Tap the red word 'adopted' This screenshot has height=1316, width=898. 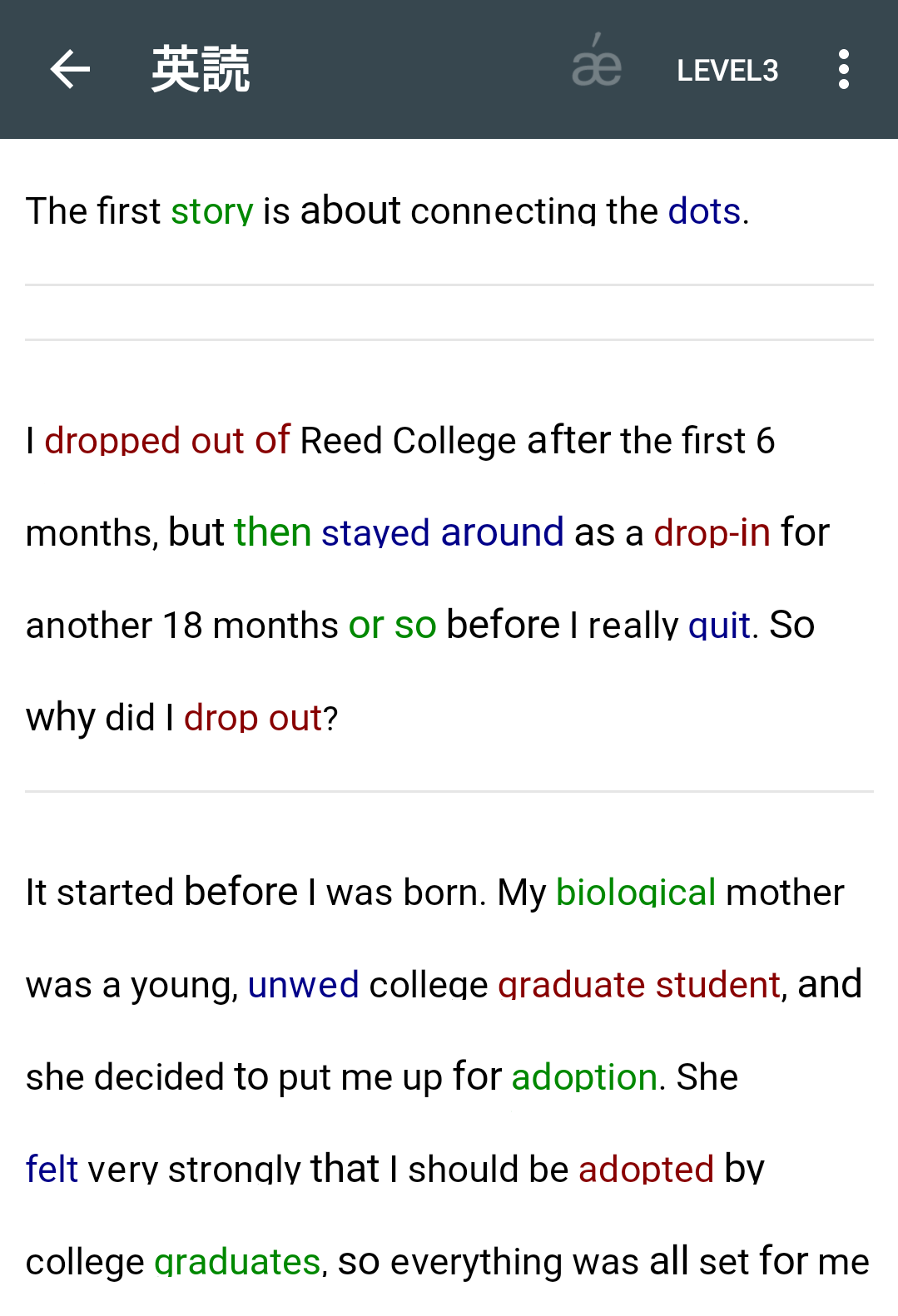click(x=647, y=1170)
